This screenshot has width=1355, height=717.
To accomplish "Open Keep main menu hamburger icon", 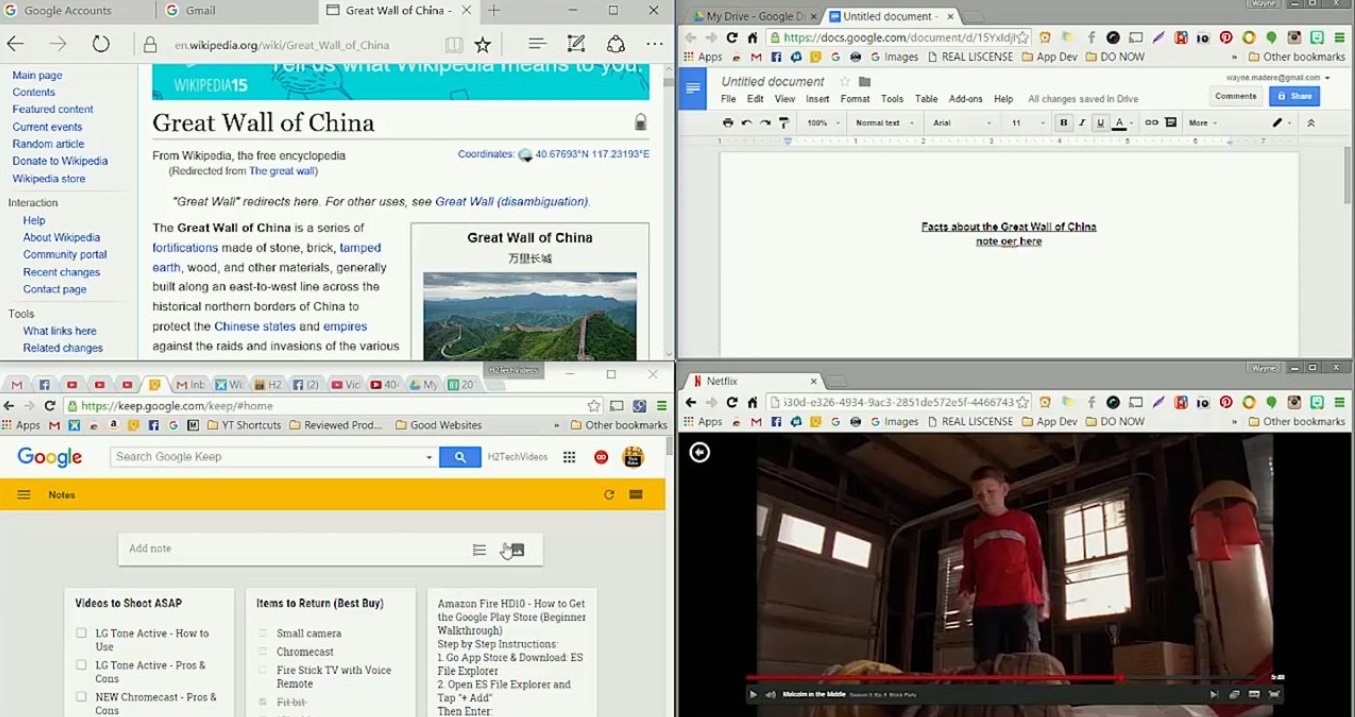I will click(x=24, y=495).
